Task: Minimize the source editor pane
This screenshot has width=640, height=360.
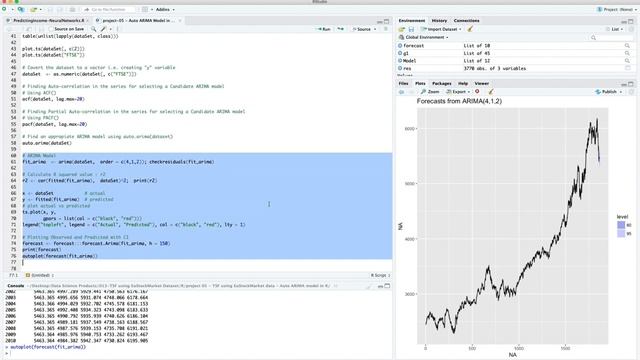Action: click(x=380, y=21)
